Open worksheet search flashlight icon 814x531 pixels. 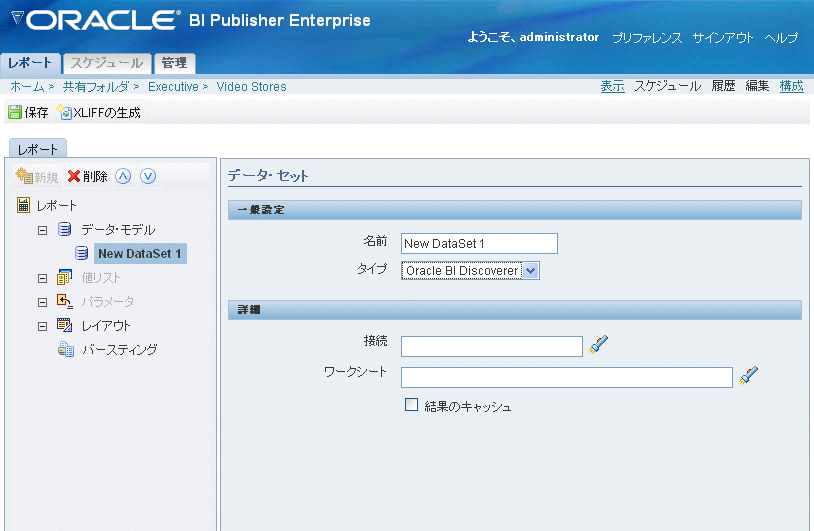tap(748, 375)
